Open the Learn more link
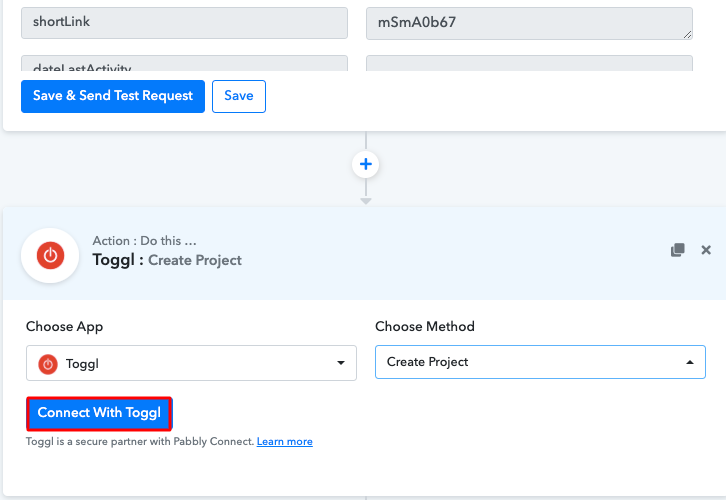The width and height of the screenshot is (726, 500). point(285,442)
